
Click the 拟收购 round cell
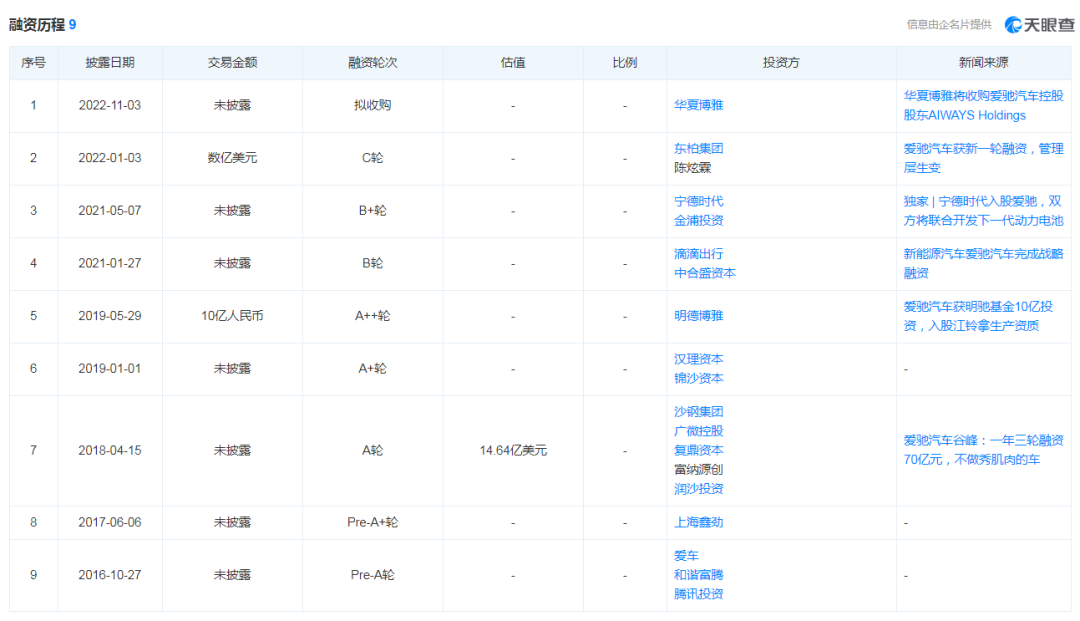pyautogui.click(x=373, y=105)
